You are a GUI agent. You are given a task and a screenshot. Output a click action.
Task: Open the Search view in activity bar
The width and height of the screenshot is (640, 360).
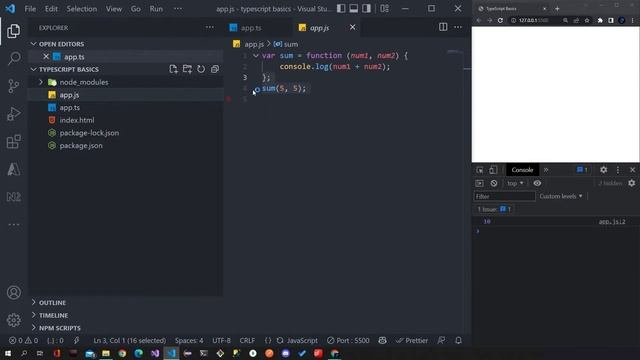13,58
